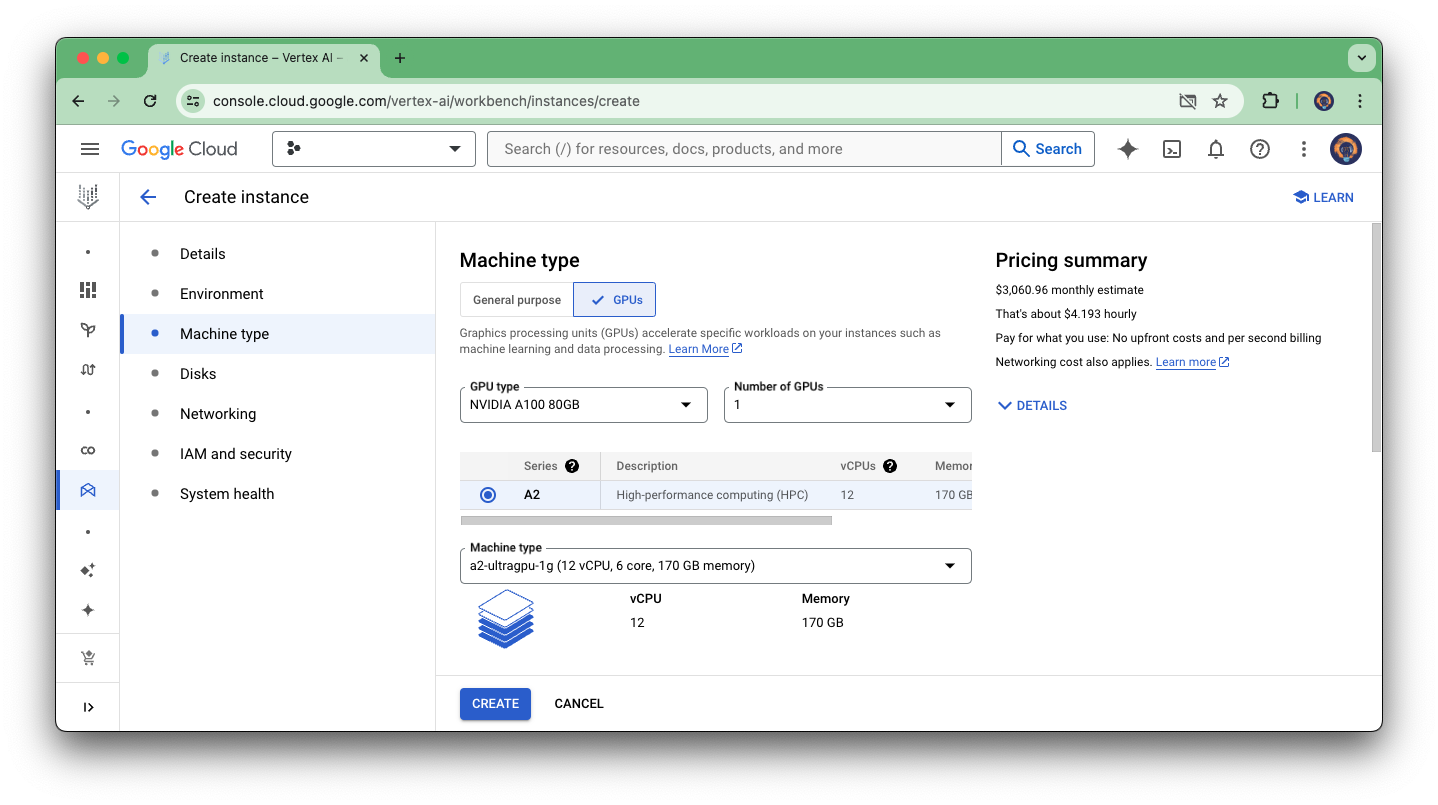This screenshot has width=1438, height=805.
Task: Activate Cloud Shell terminal
Action: pyautogui.click(x=1171, y=148)
